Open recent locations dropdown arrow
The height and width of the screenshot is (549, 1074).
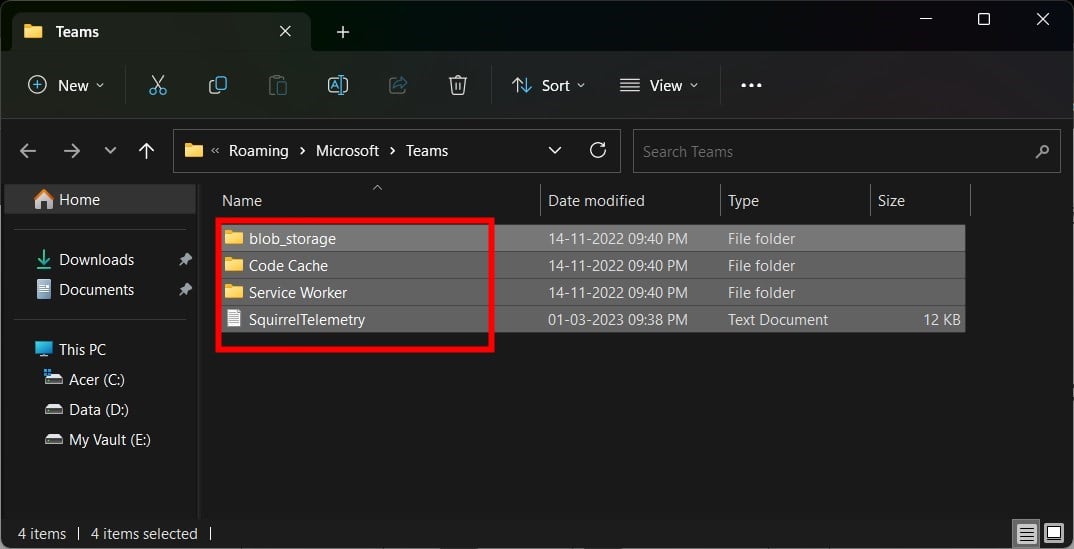coord(110,151)
